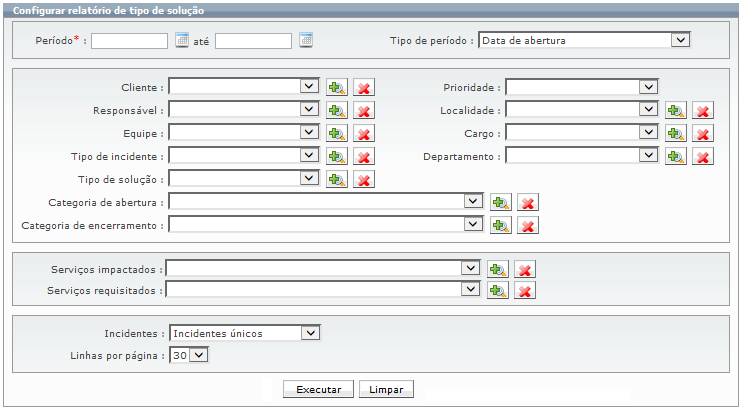Clear the Serviços impactados field
The width and height of the screenshot is (743, 410).
(x=525, y=269)
